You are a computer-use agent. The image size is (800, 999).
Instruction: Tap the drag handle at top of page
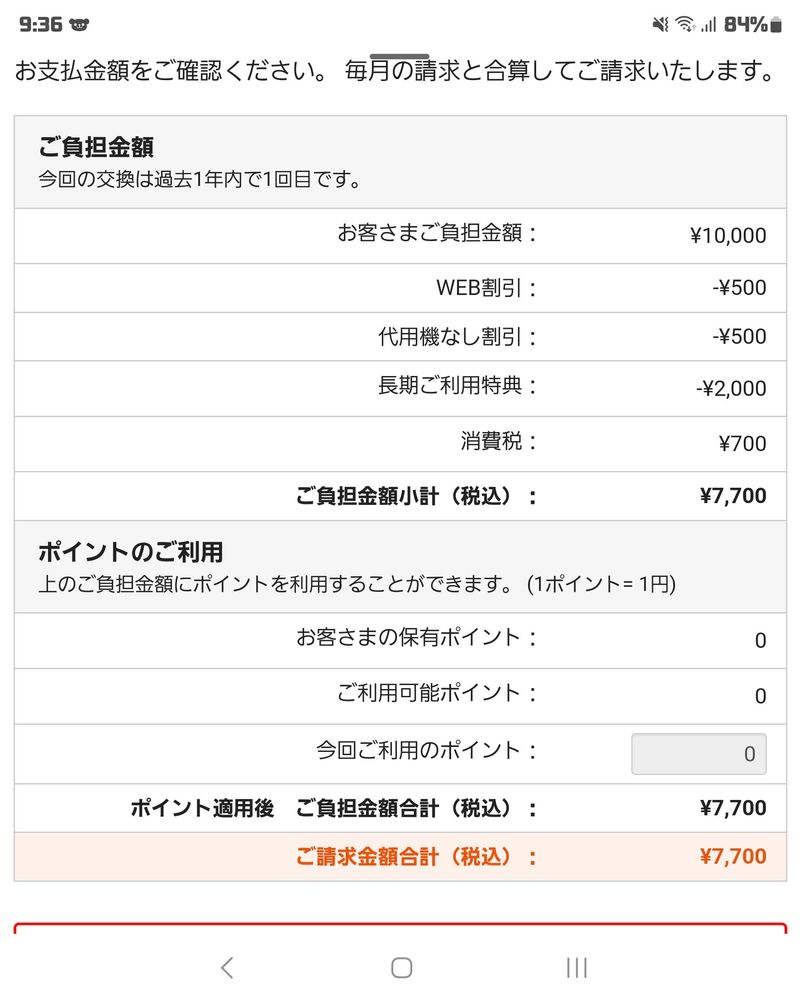[399, 57]
